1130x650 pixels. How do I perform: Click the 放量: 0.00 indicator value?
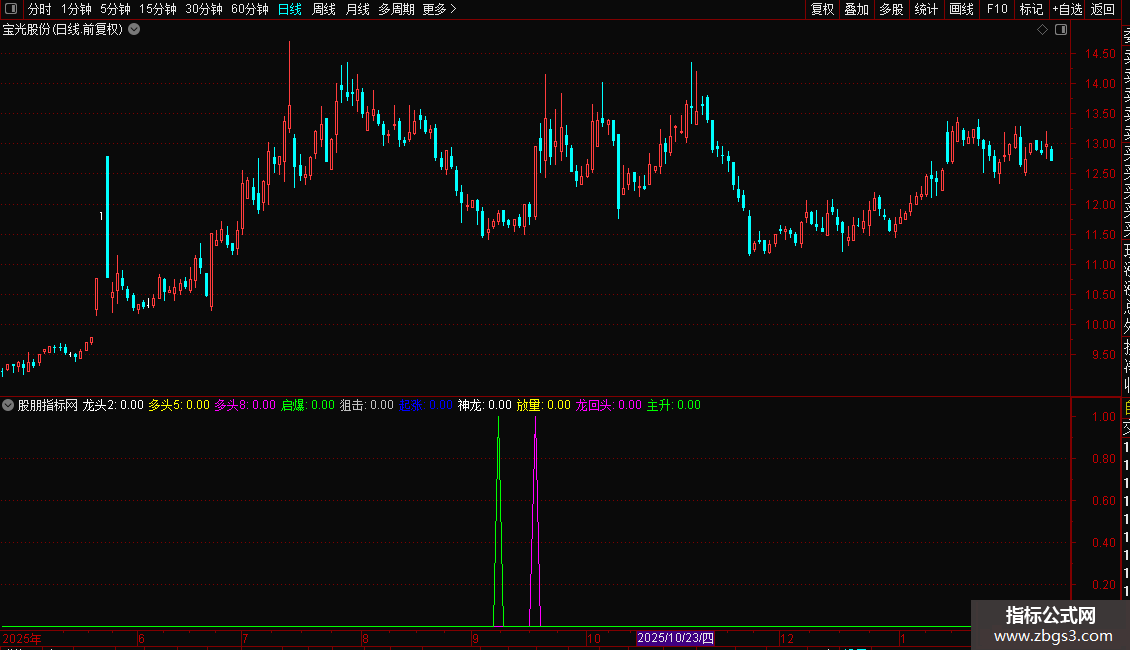tap(543, 405)
